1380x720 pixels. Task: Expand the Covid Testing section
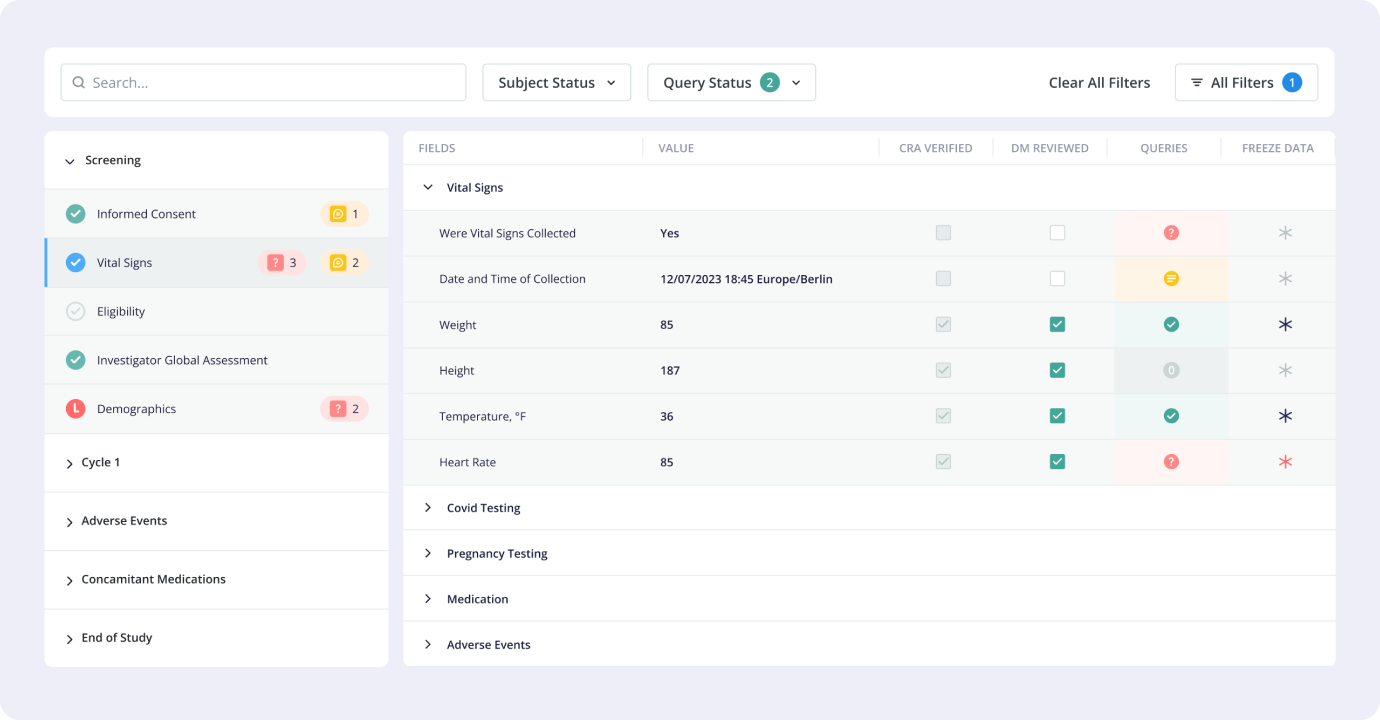483,508
